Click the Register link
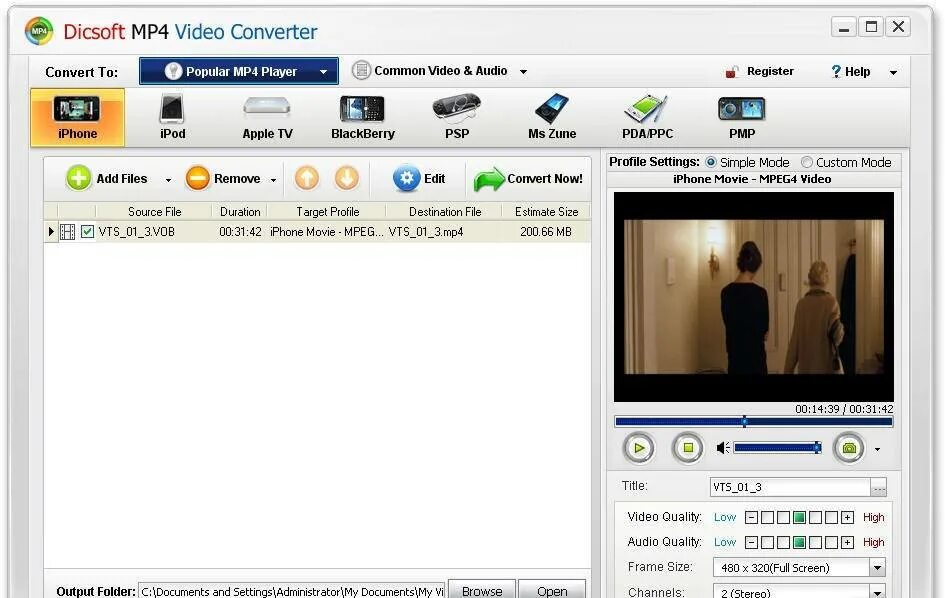This screenshot has height=598, width=945. pyautogui.click(x=770, y=71)
